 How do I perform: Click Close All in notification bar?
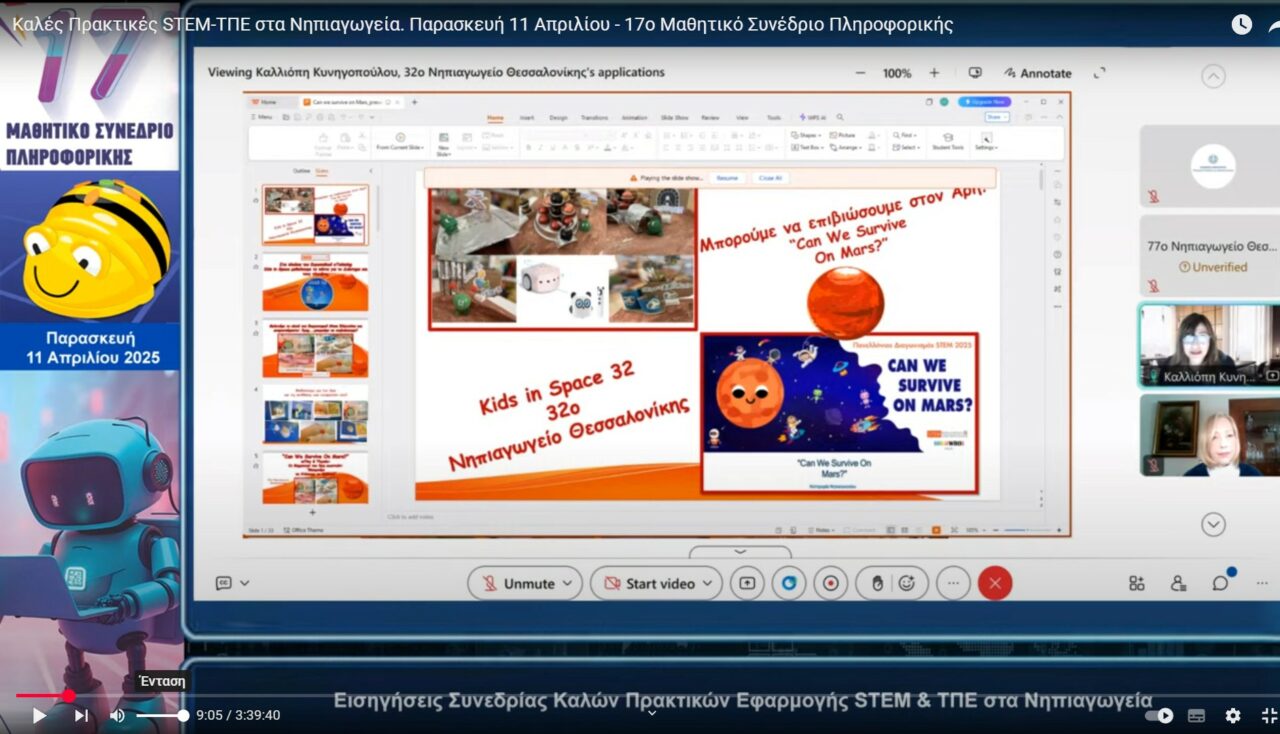tap(770, 177)
